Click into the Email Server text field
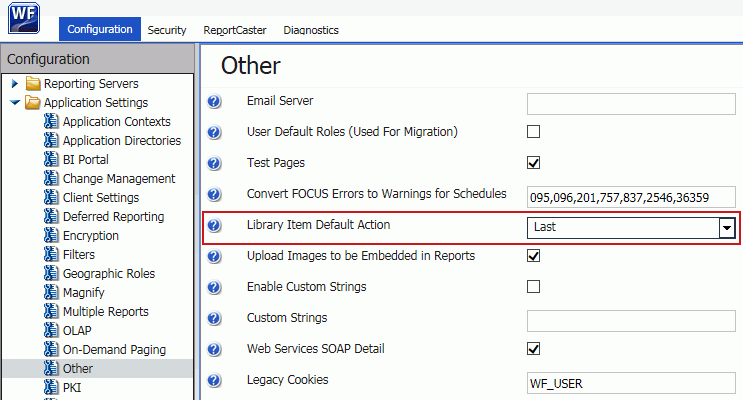 (631, 104)
